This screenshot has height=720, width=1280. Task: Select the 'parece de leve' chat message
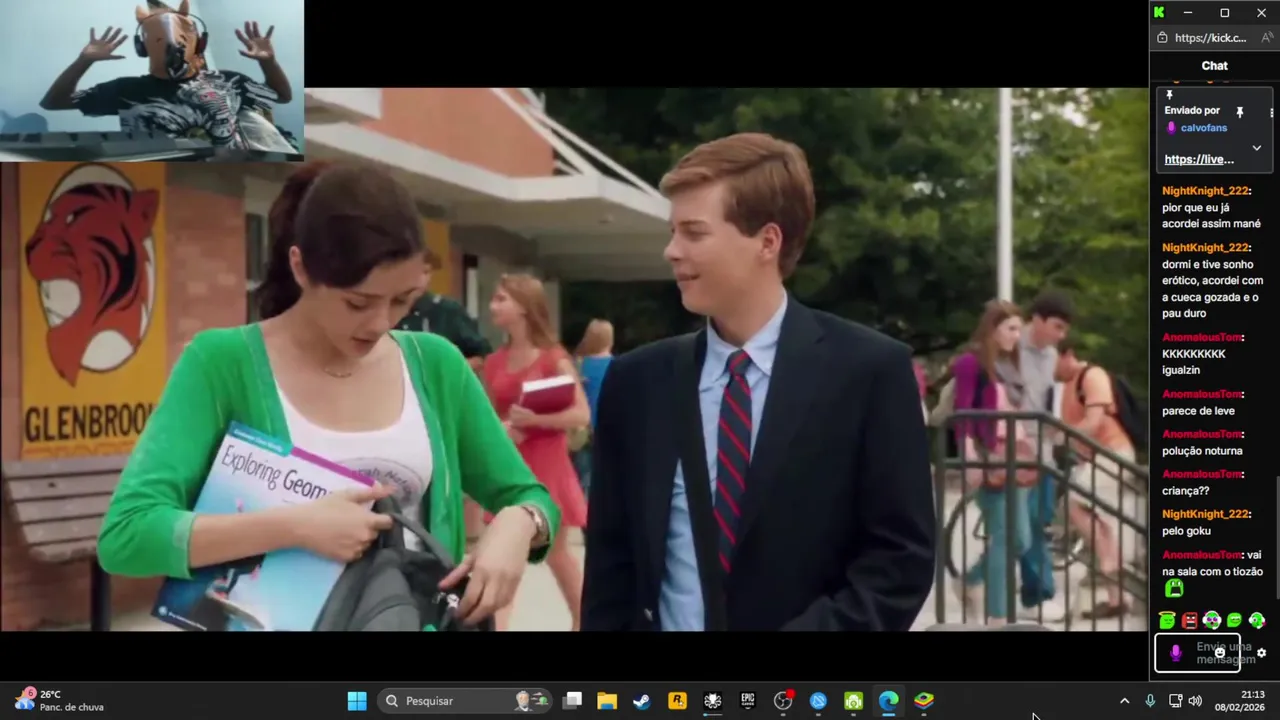coord(1198,411)
